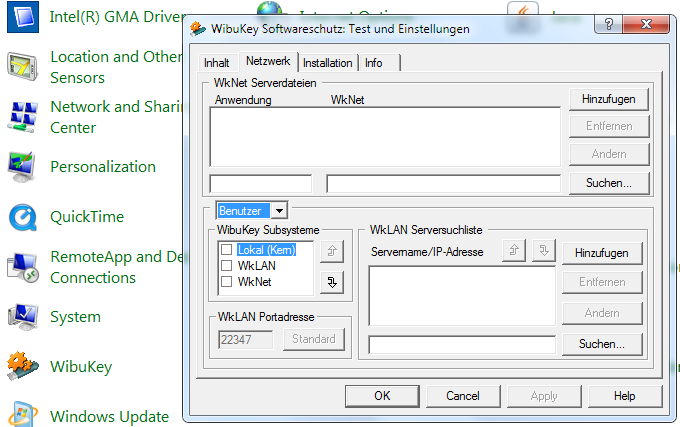Click the WkNet Serverdateien list box
The height and width of the screenshot is (427, 680).
pos(385,137)
